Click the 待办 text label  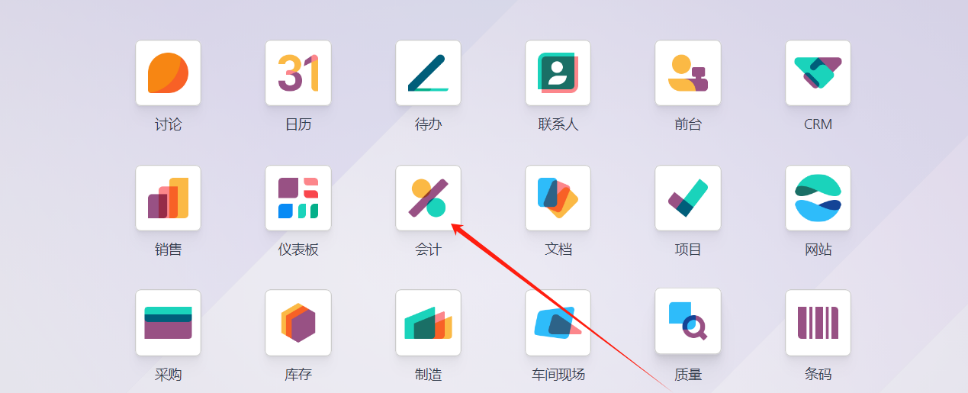point(428,125)
